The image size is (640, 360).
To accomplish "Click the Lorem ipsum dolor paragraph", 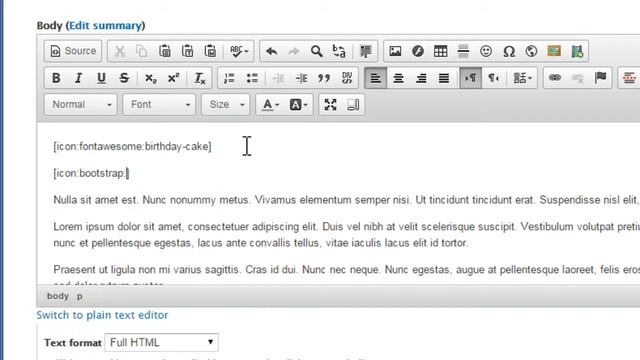I will pyautogui.click(x=346, y=235).
